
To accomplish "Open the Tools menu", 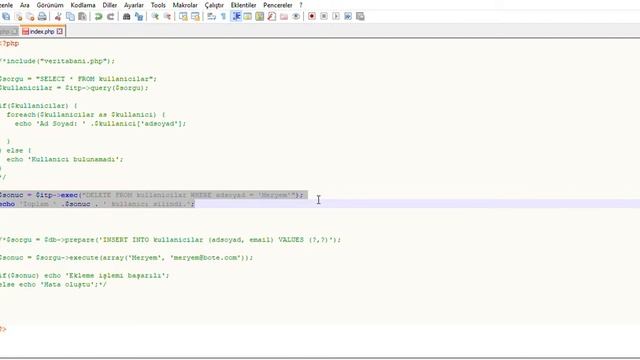I will tap(158, 5).
